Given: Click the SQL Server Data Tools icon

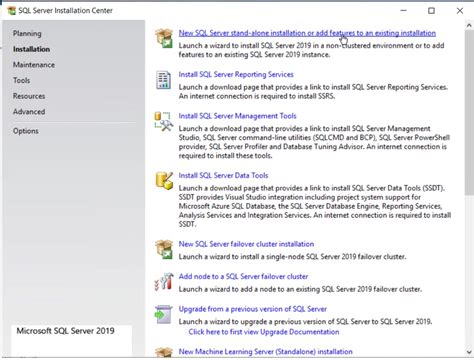Looking at the screenshot, I should pos(164,181).
